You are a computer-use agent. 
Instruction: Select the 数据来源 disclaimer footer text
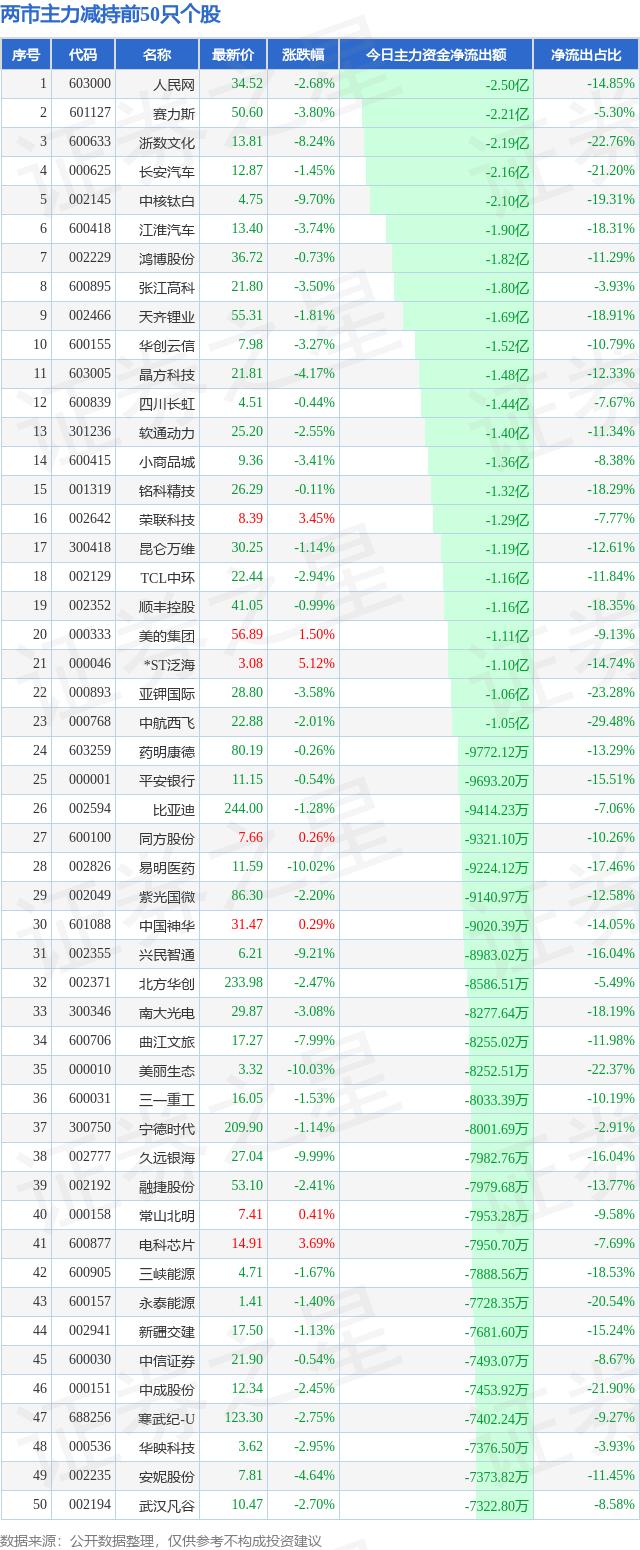[x=162, y=1540]
